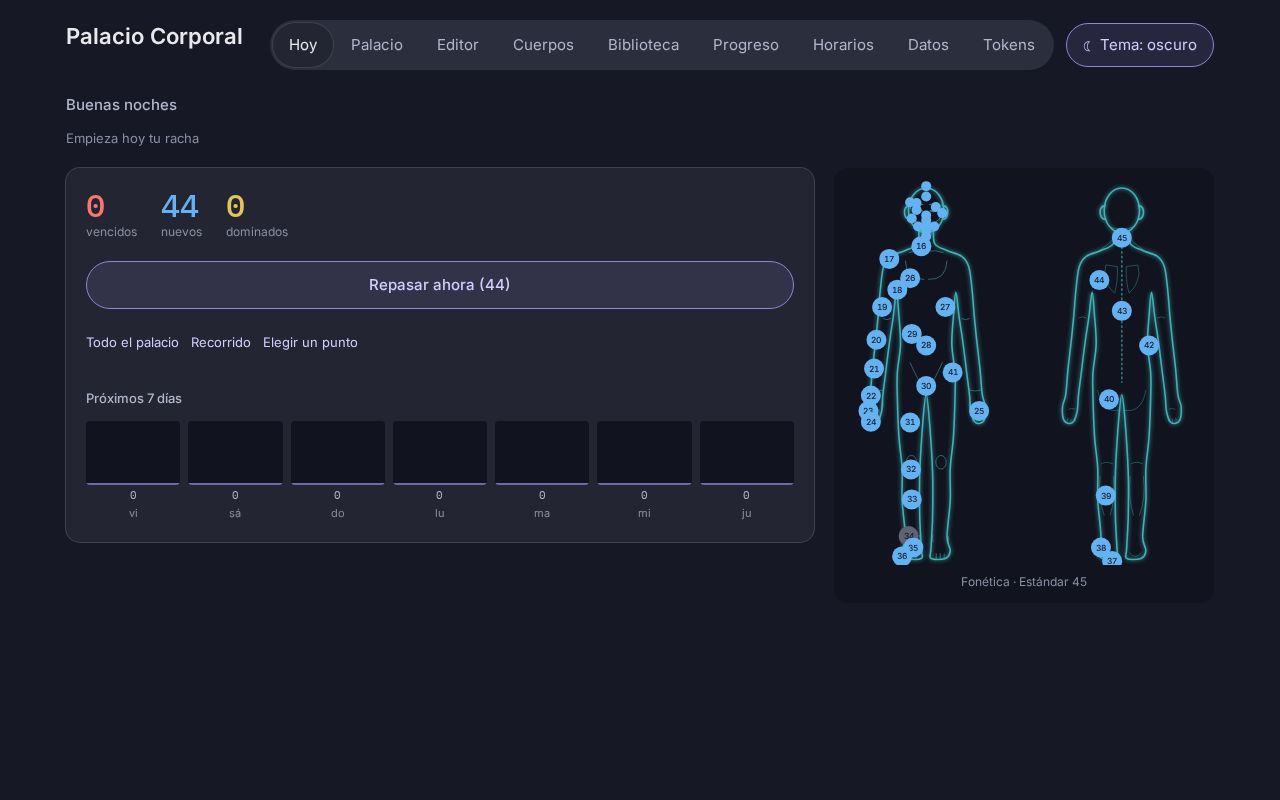The width and height of the screenshot is (1280, 800).
Task: Select body point 27 on the chest
Action: 945,307
